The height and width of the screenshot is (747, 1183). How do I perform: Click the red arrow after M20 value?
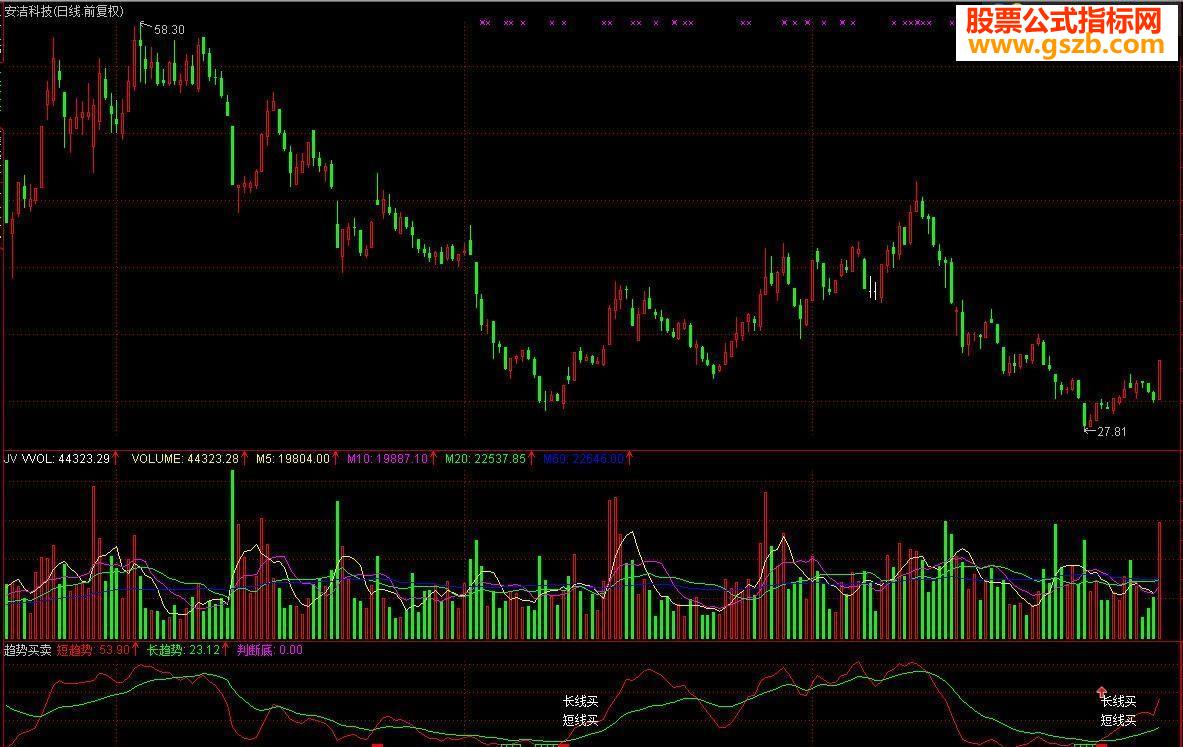532,458
